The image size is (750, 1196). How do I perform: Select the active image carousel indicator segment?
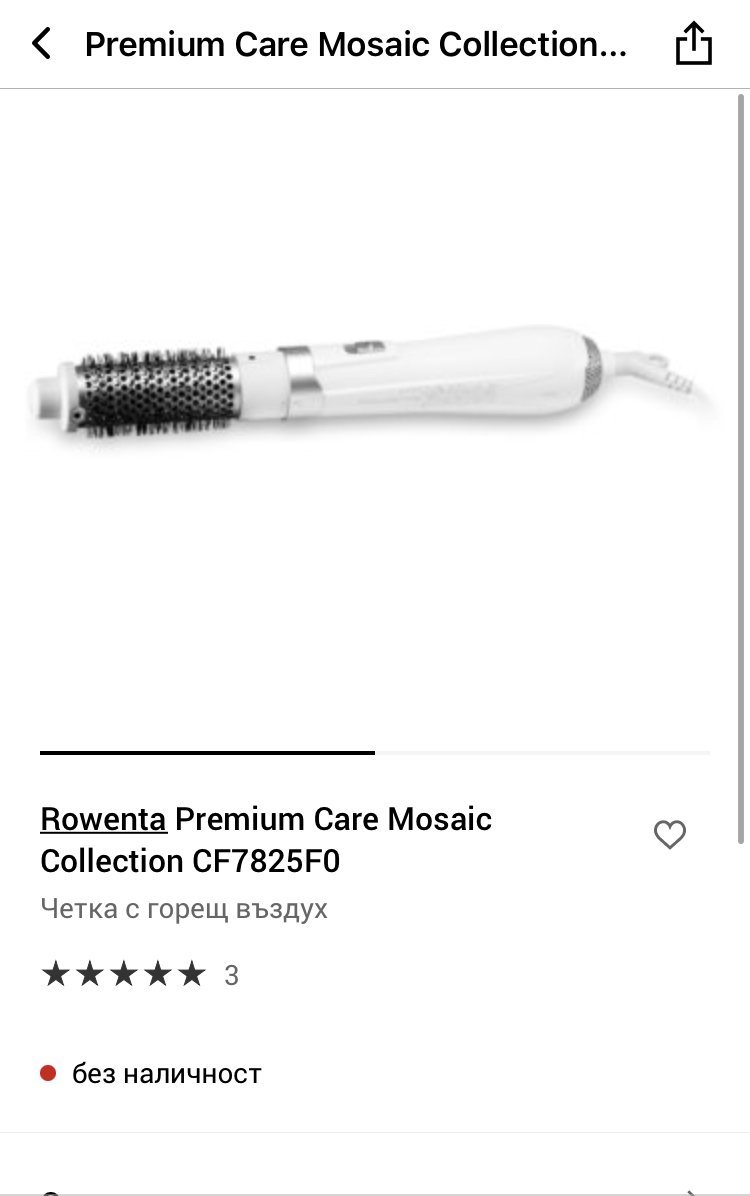[208, 753]
